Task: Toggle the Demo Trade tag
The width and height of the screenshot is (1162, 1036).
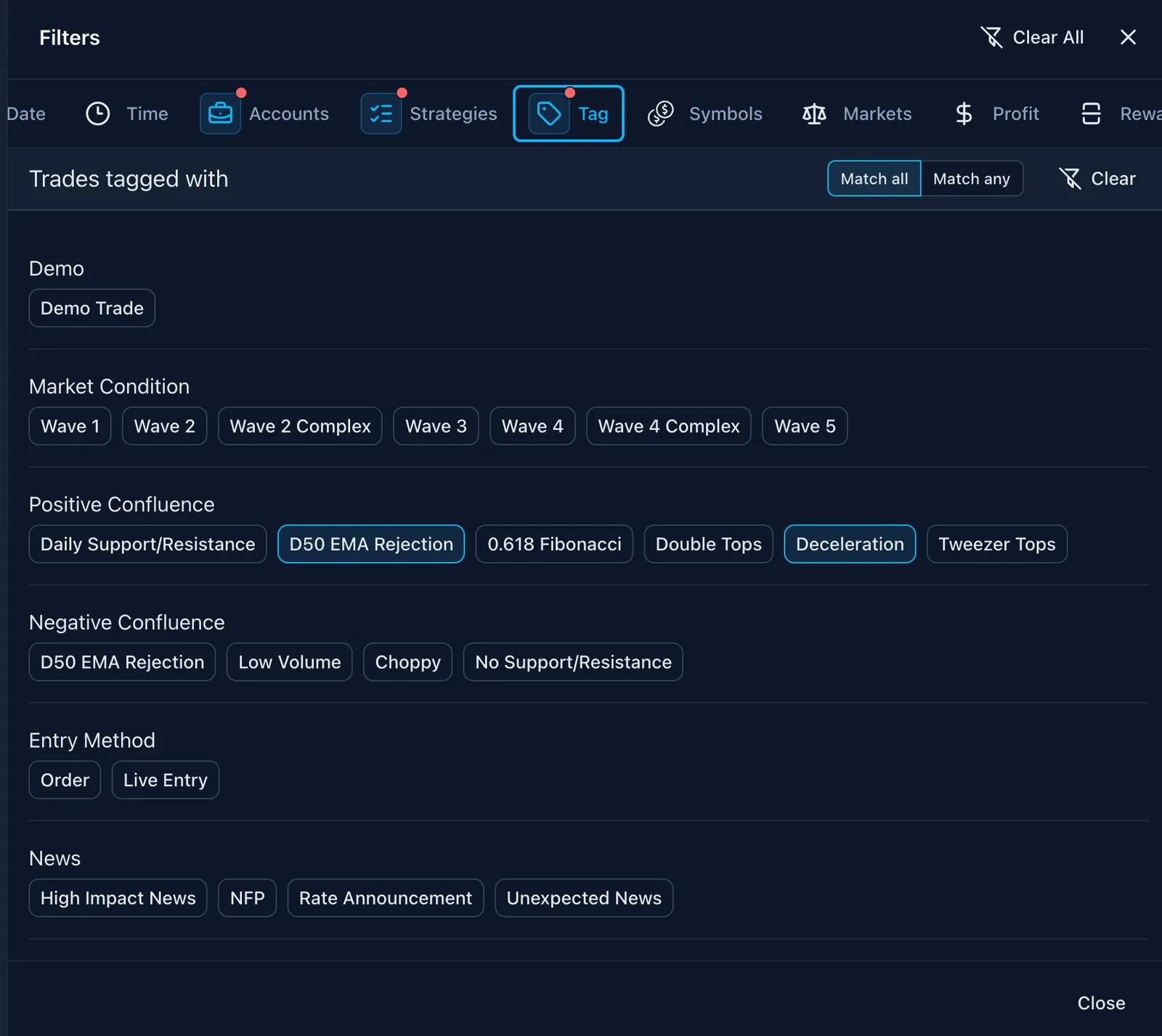Action: pyautogui.click(x=92, y=308)
